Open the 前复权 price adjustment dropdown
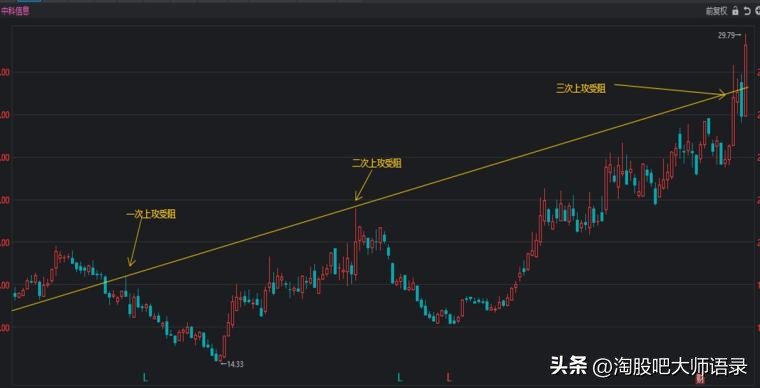 [x=716, y=11]
